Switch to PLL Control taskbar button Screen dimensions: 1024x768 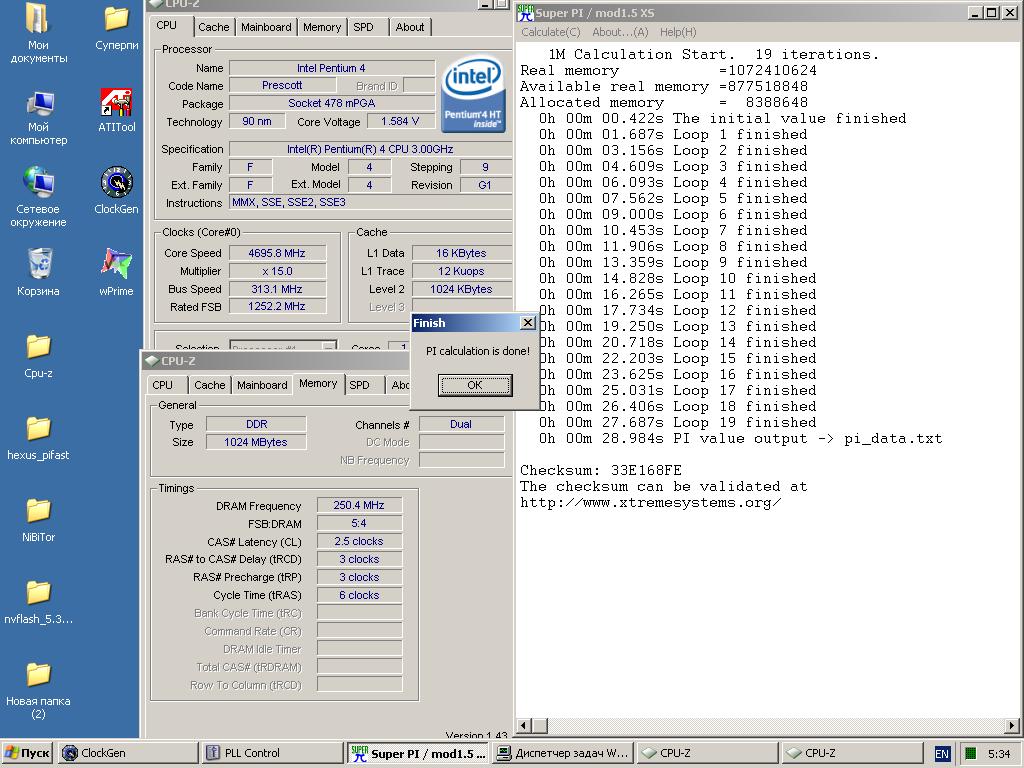[272, 753]
